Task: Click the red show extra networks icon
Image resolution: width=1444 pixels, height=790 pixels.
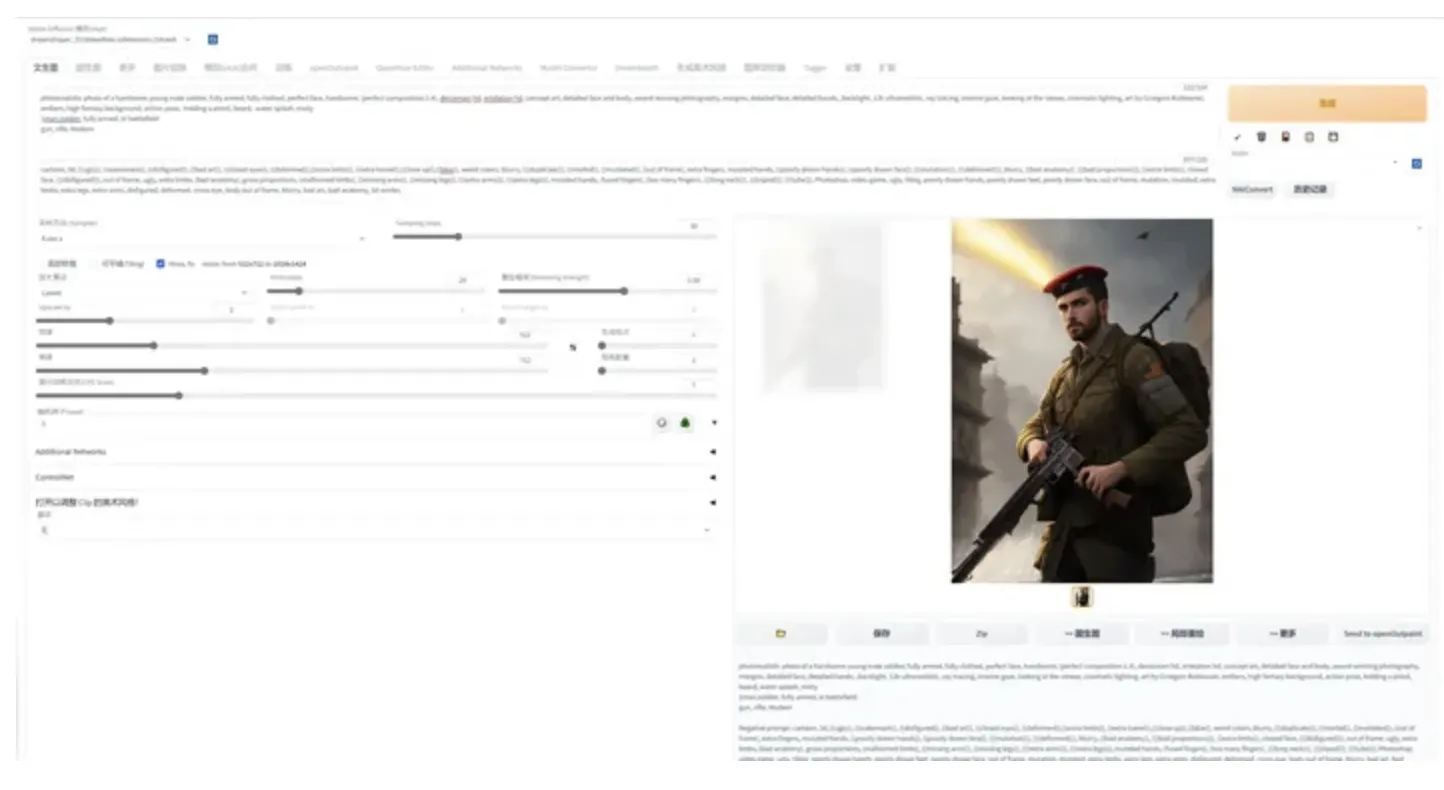Action: pyautogui.click(x=1285, y=137)
